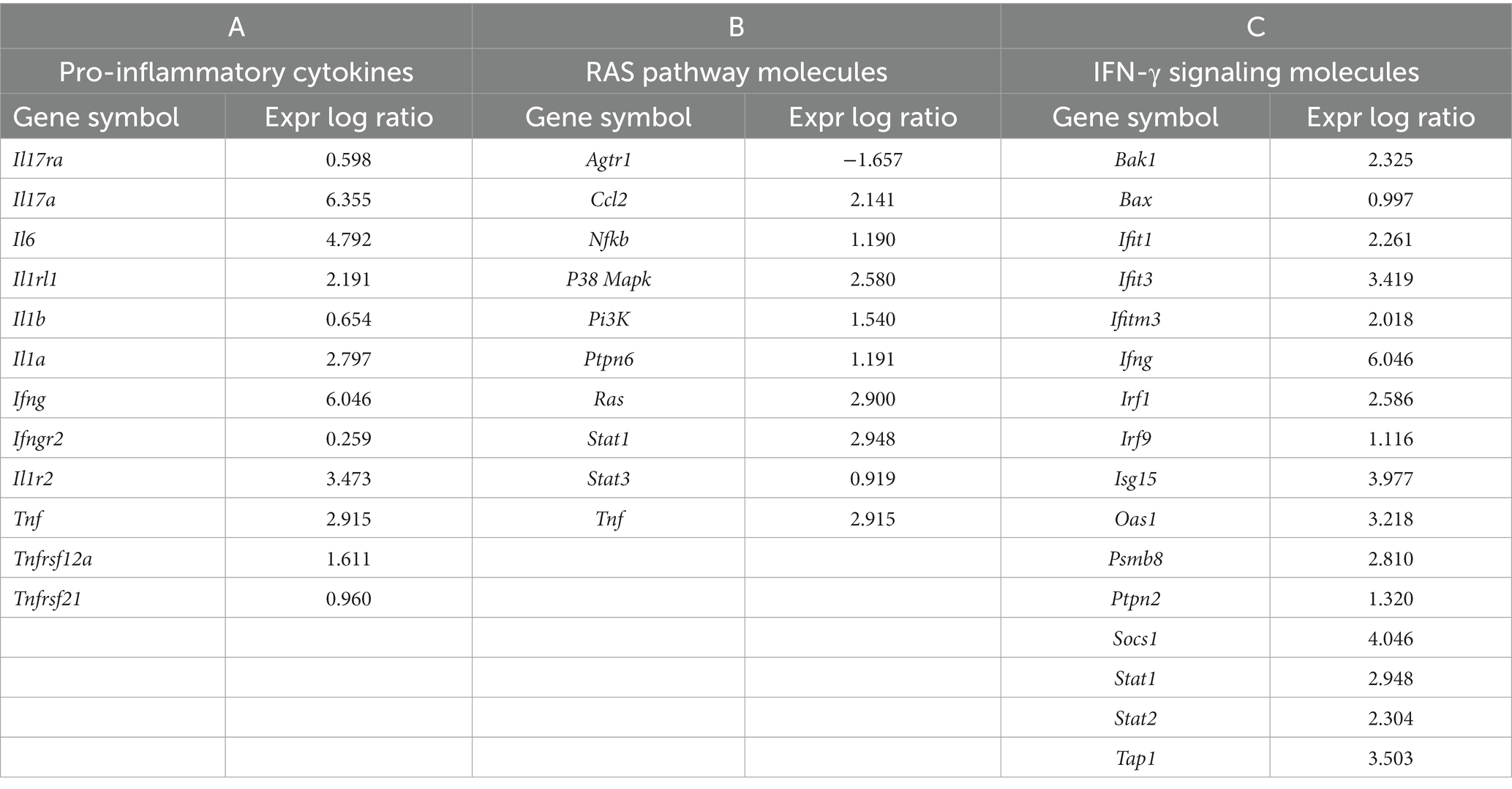
Task: Click the negative value −1.657
Action: (873, 160)
